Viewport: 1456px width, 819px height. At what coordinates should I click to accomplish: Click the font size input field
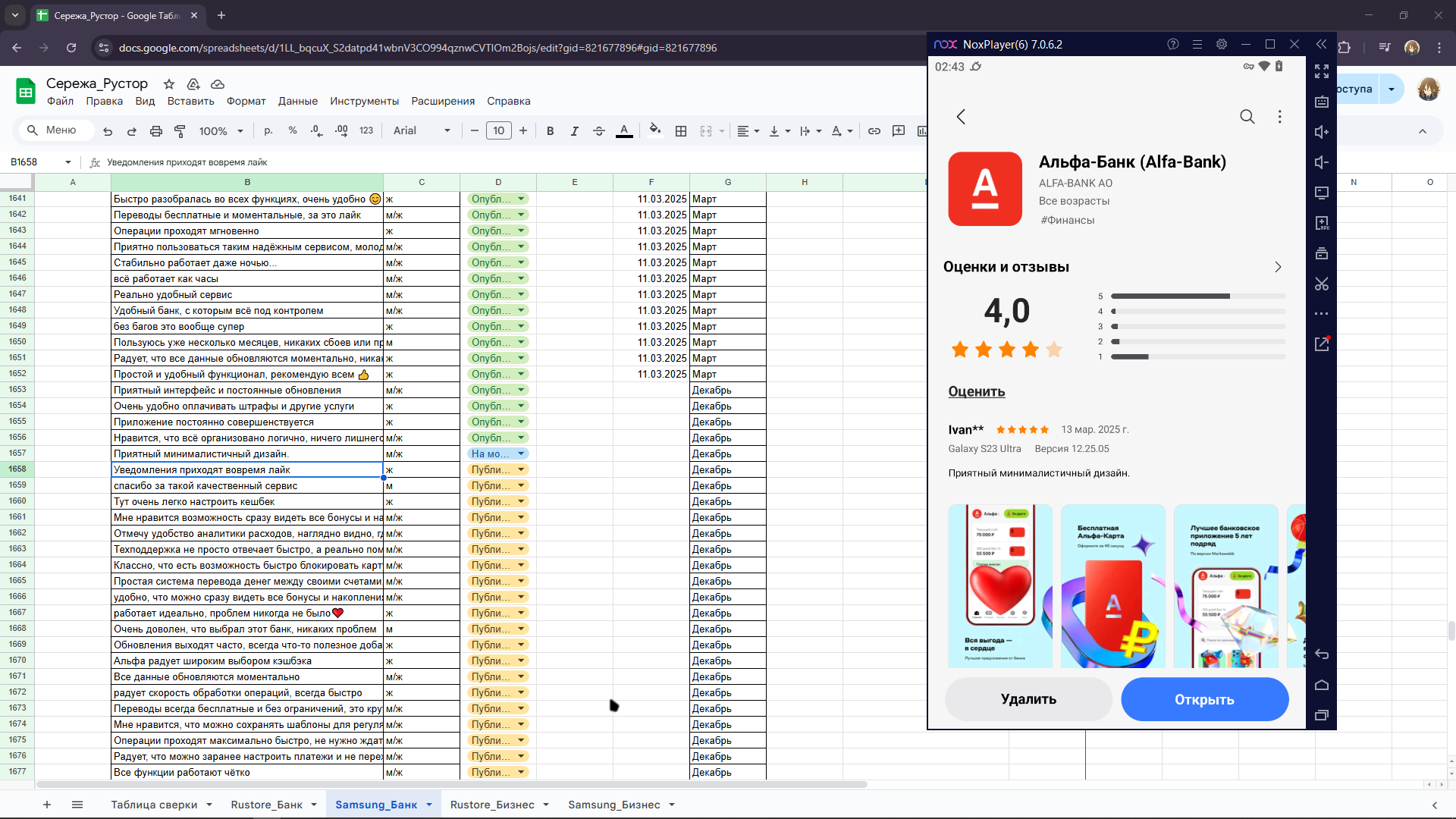[x=499, y=131]
